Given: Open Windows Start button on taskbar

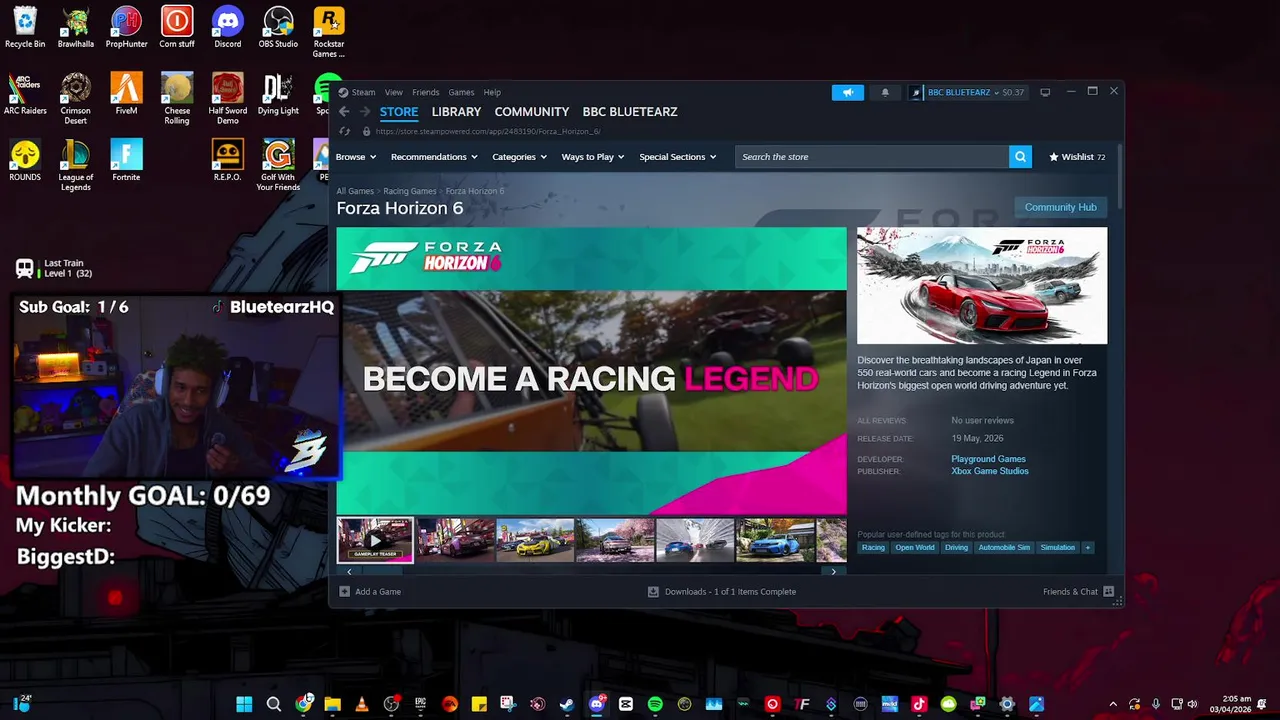Looking at the screenshot, I should pyautogui.click(x=244, y=704).
